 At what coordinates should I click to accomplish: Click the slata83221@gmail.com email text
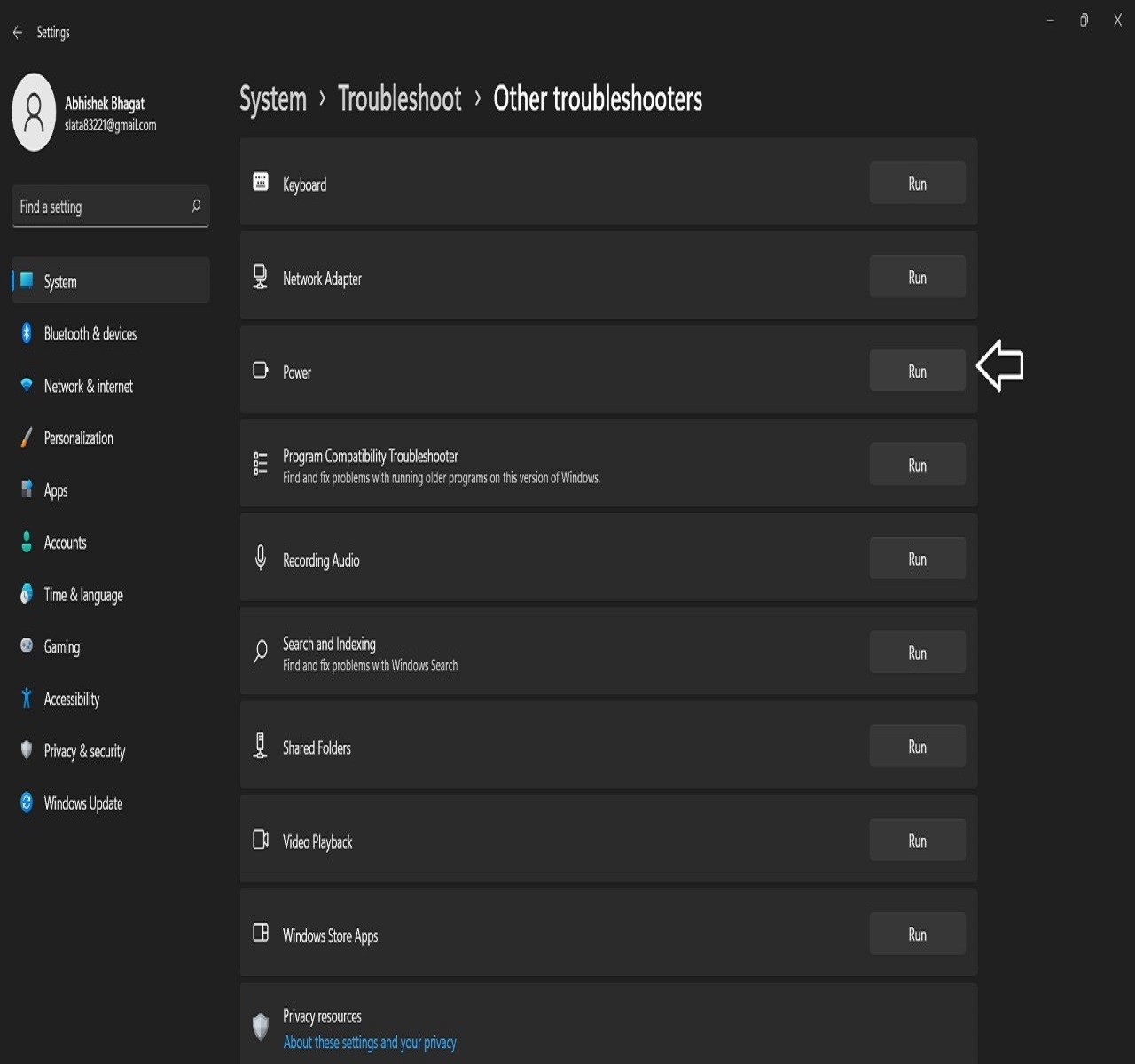tap(111, 125)
